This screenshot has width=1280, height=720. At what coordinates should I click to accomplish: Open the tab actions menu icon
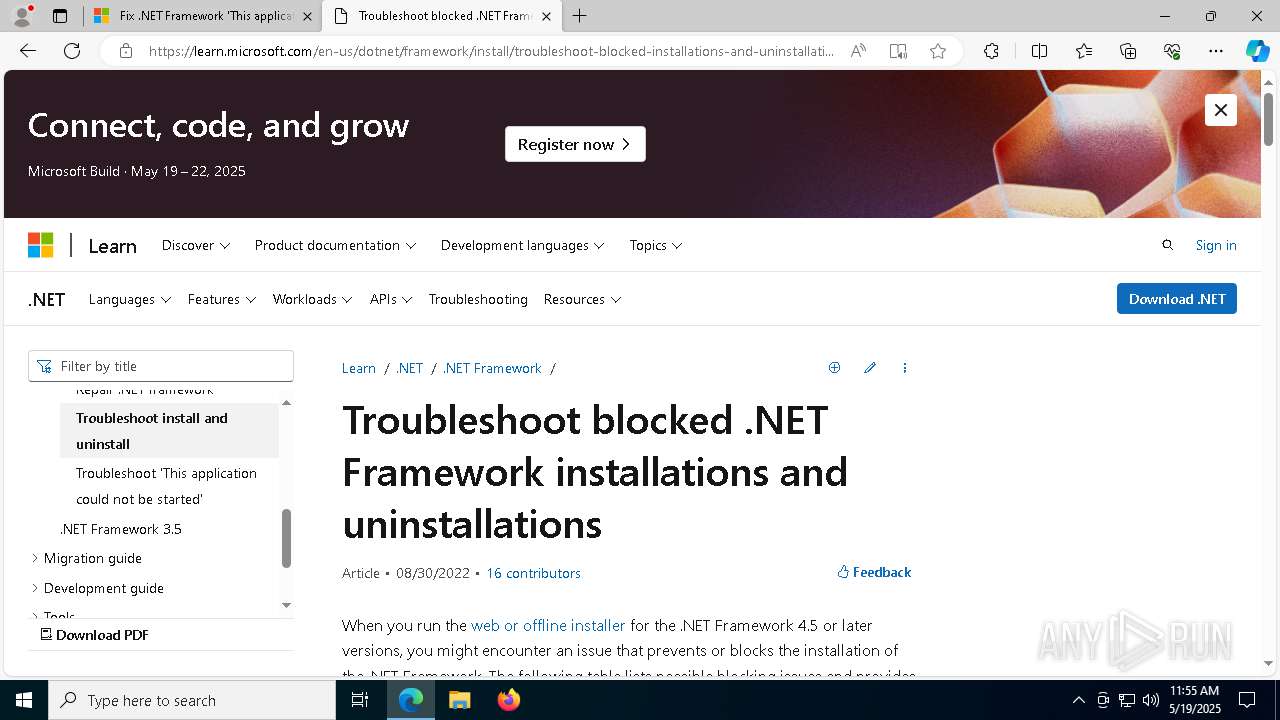tap(60, 16)
